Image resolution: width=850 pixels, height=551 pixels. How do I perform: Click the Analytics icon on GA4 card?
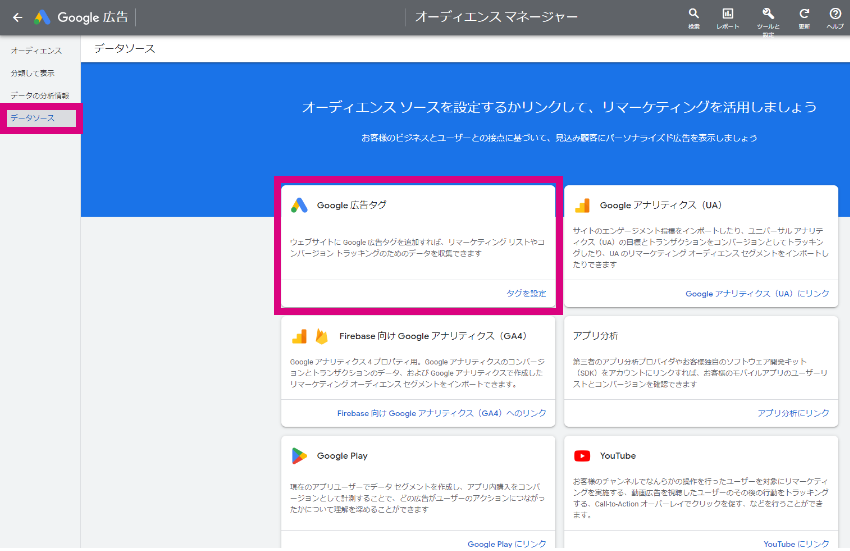[299, 336]
